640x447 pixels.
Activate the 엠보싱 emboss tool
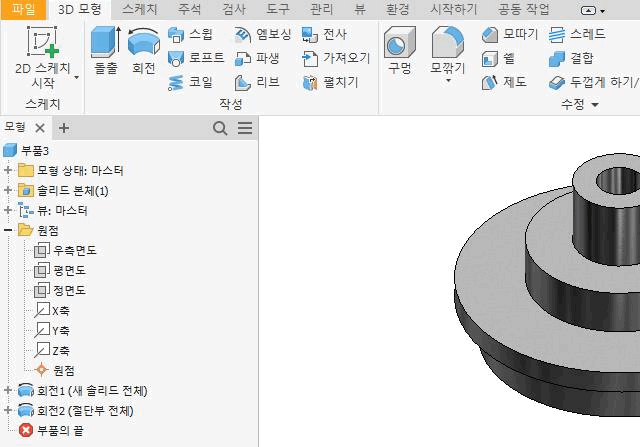click(x=263, y=34)
